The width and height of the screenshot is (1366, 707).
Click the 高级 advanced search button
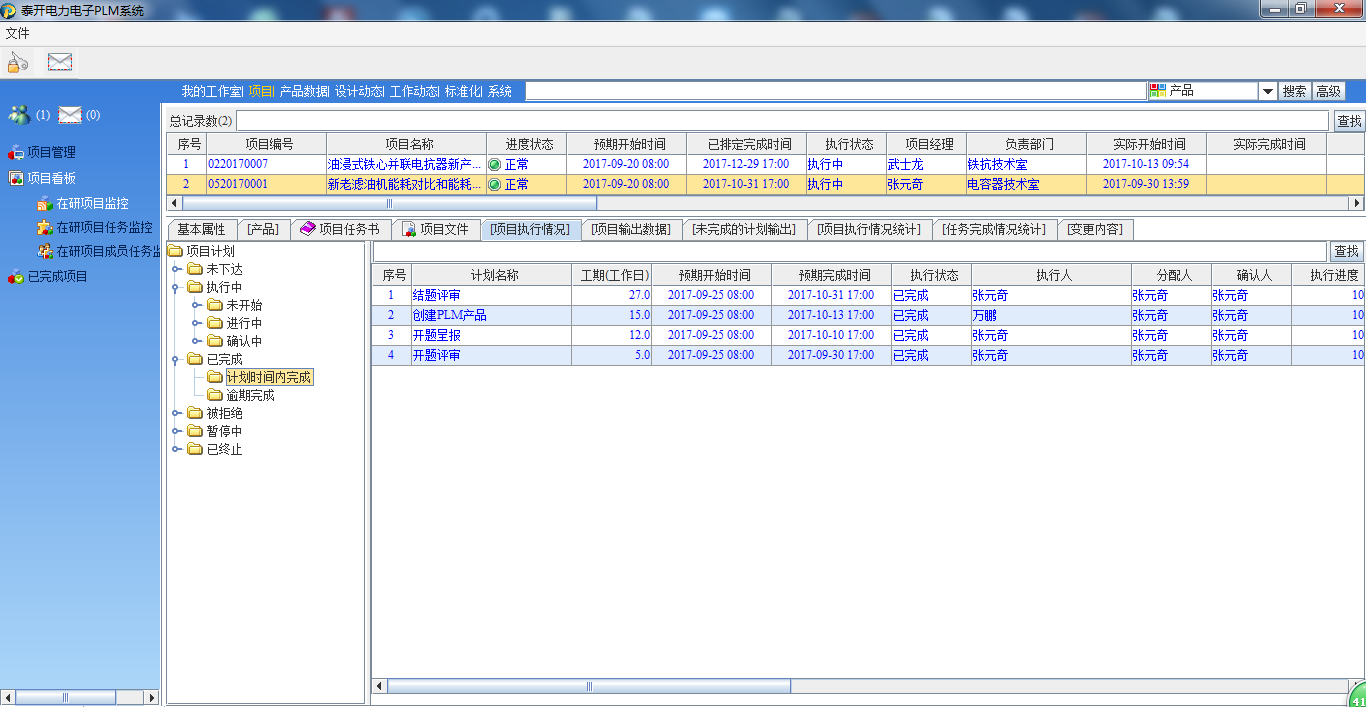1328,91
